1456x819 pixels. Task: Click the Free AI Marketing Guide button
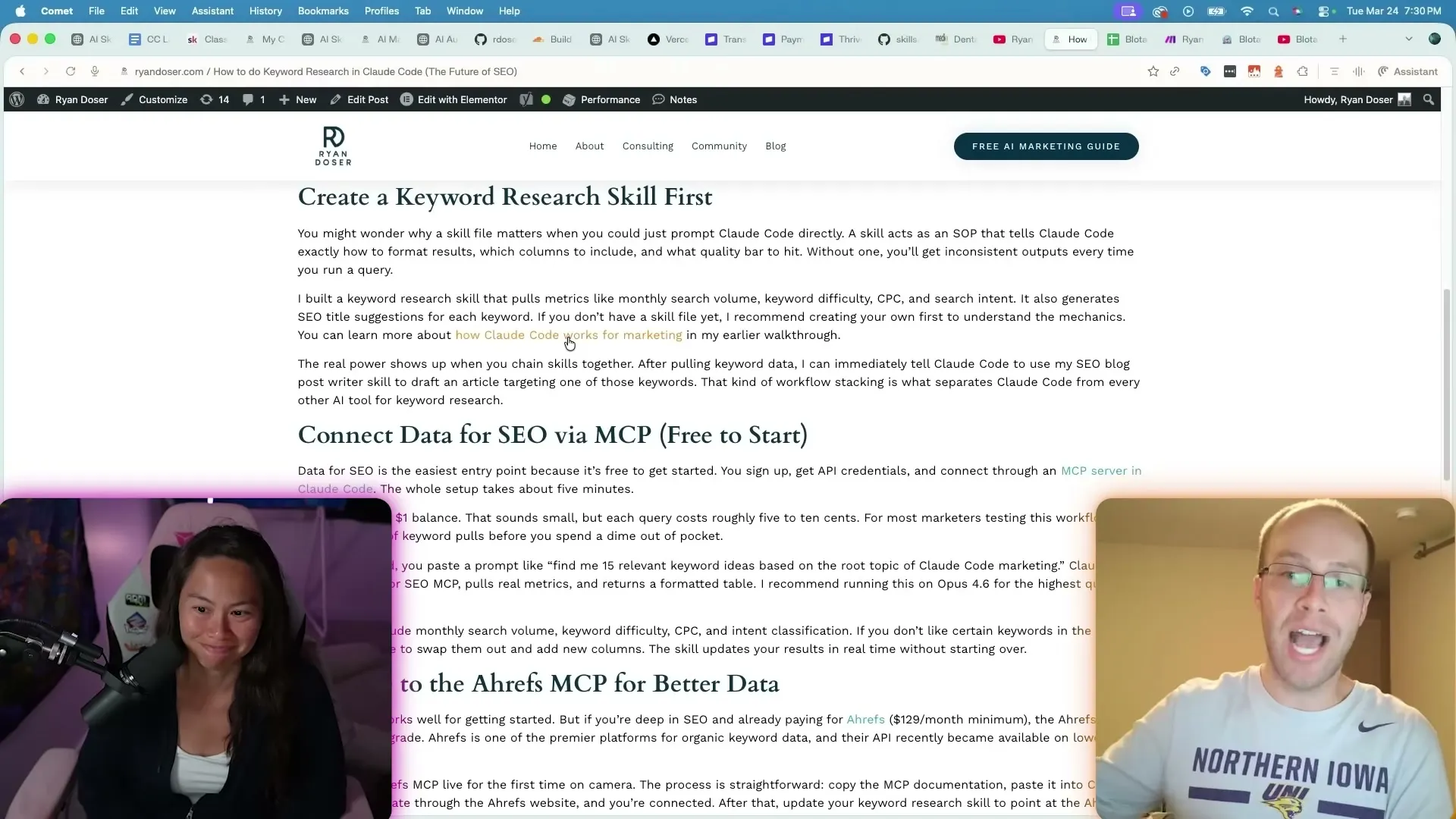pyautogui.click(x=1046, y=146)
